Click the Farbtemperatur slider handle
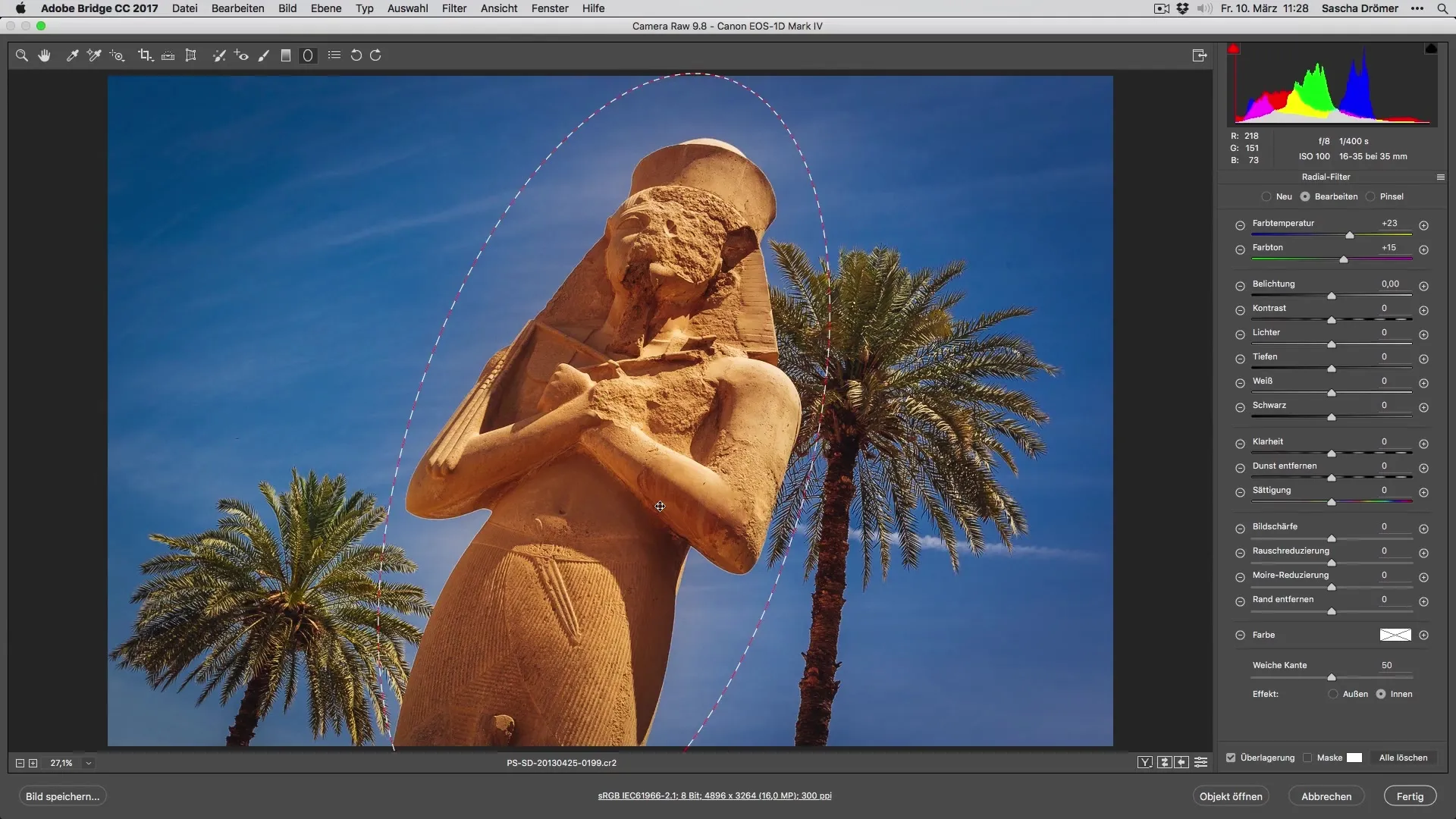This screenshot has width=1456, height=819. pyautogui.click(x=1350, y=236)
